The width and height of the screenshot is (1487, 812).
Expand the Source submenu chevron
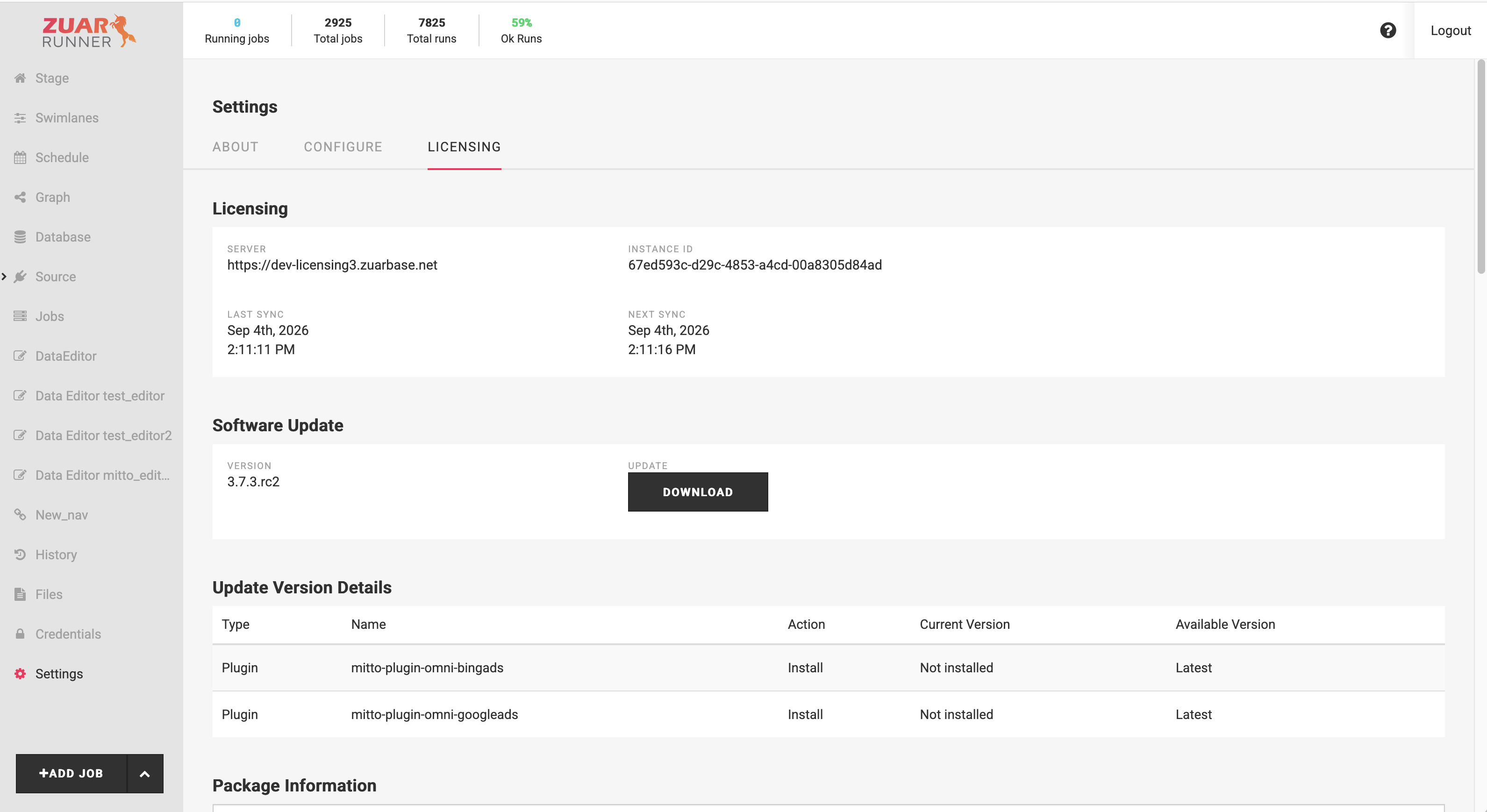4,277
